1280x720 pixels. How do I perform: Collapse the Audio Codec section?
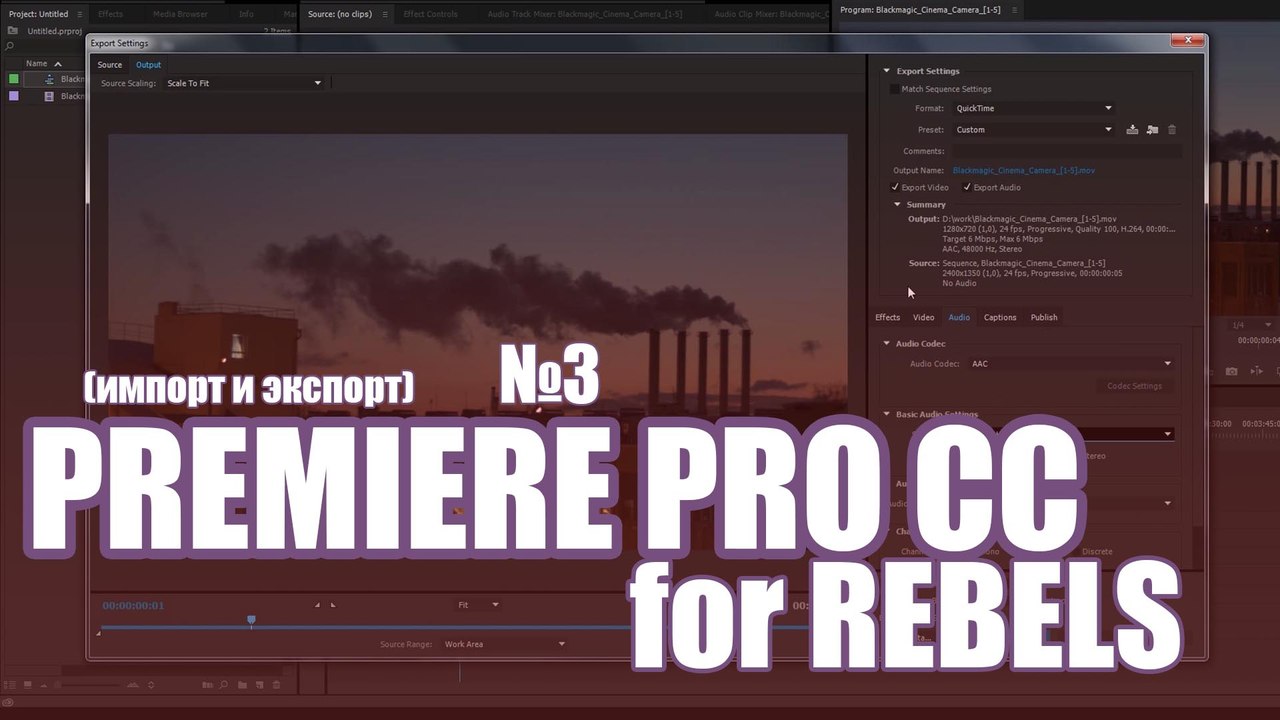pos(886,344)
